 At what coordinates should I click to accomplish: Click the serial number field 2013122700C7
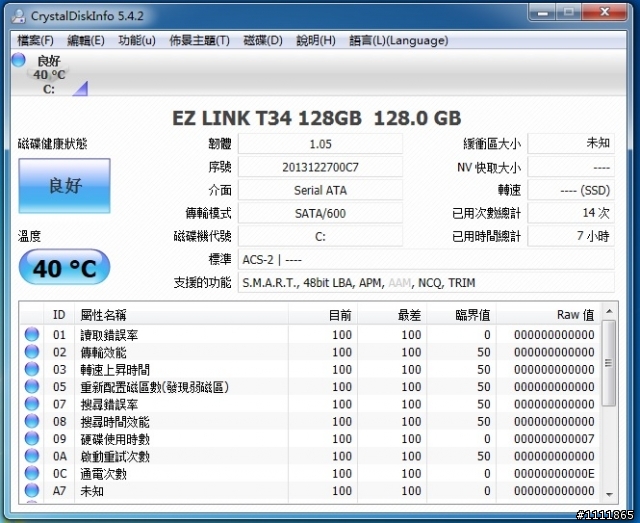coord(320,167)
